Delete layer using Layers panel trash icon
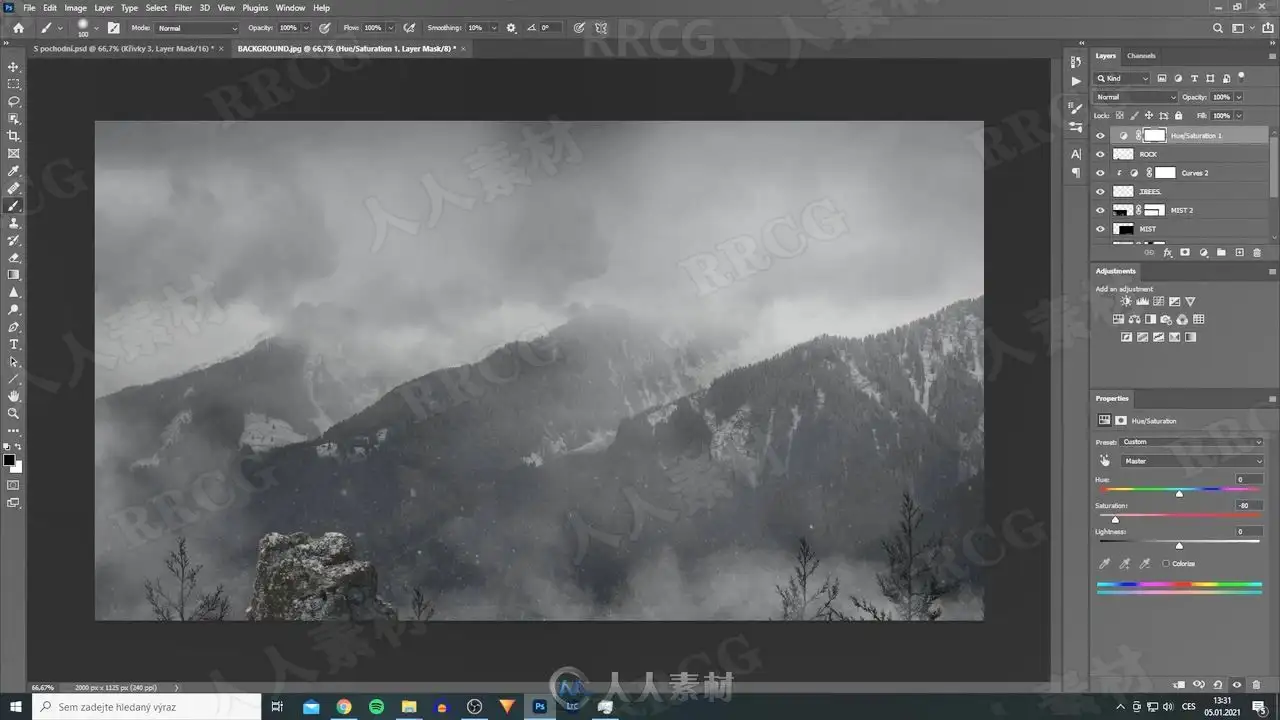This screenshot has height=720, width=1280. click(1257, 253)
